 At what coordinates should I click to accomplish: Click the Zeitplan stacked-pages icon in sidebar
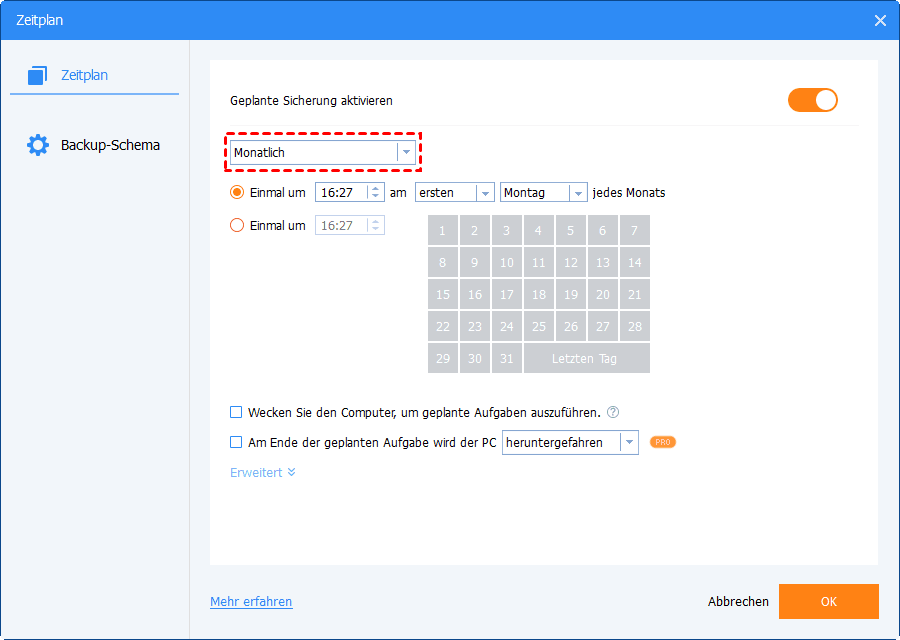[x=38, y=75]
